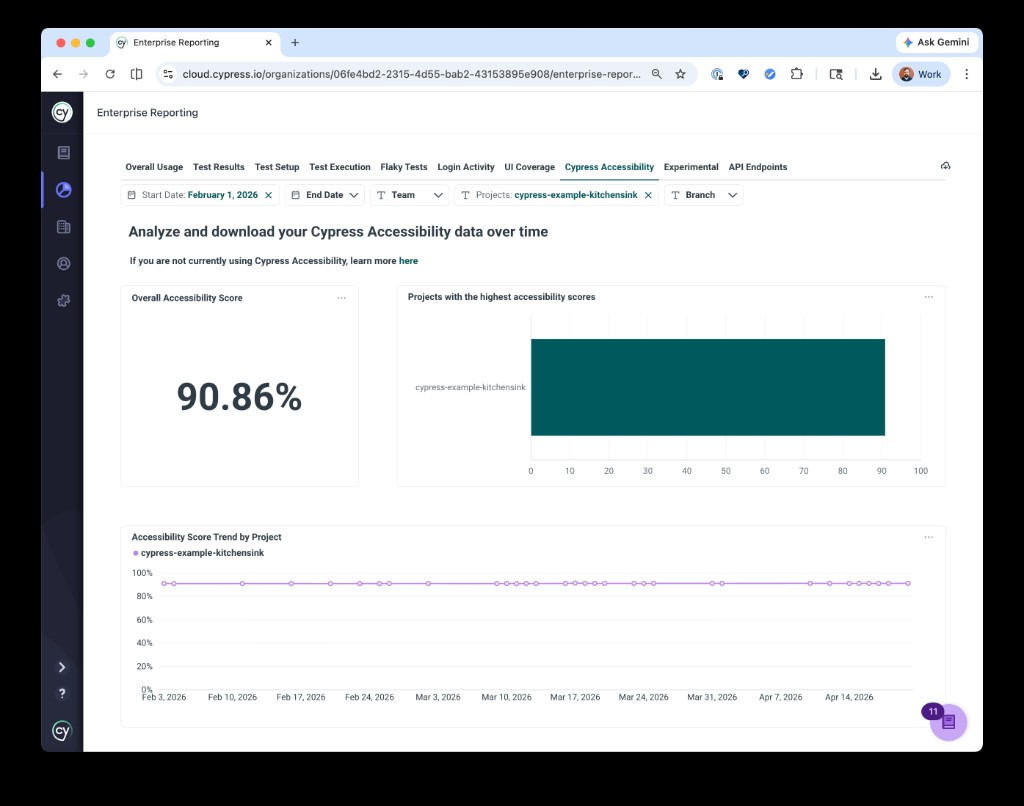Viewport: 1024px width, 806px height.
Task: Remove the cypress-example-kitchensink project filter
Action: (x=648, y=195)
